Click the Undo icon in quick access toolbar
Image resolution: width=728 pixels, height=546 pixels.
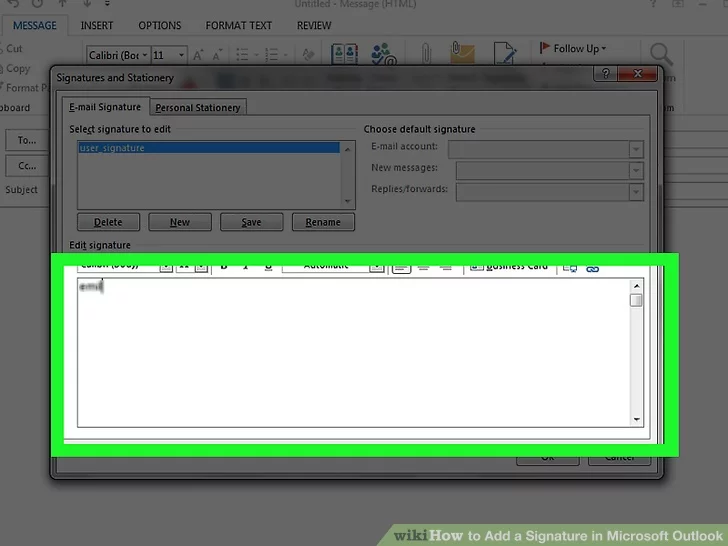(13, 4)
